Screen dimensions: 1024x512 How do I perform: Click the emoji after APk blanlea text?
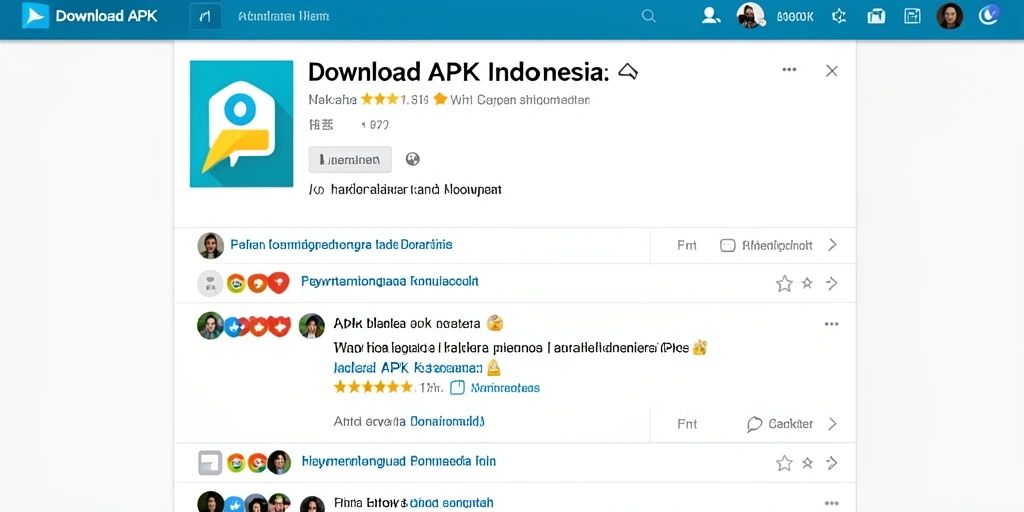[495, 323]
